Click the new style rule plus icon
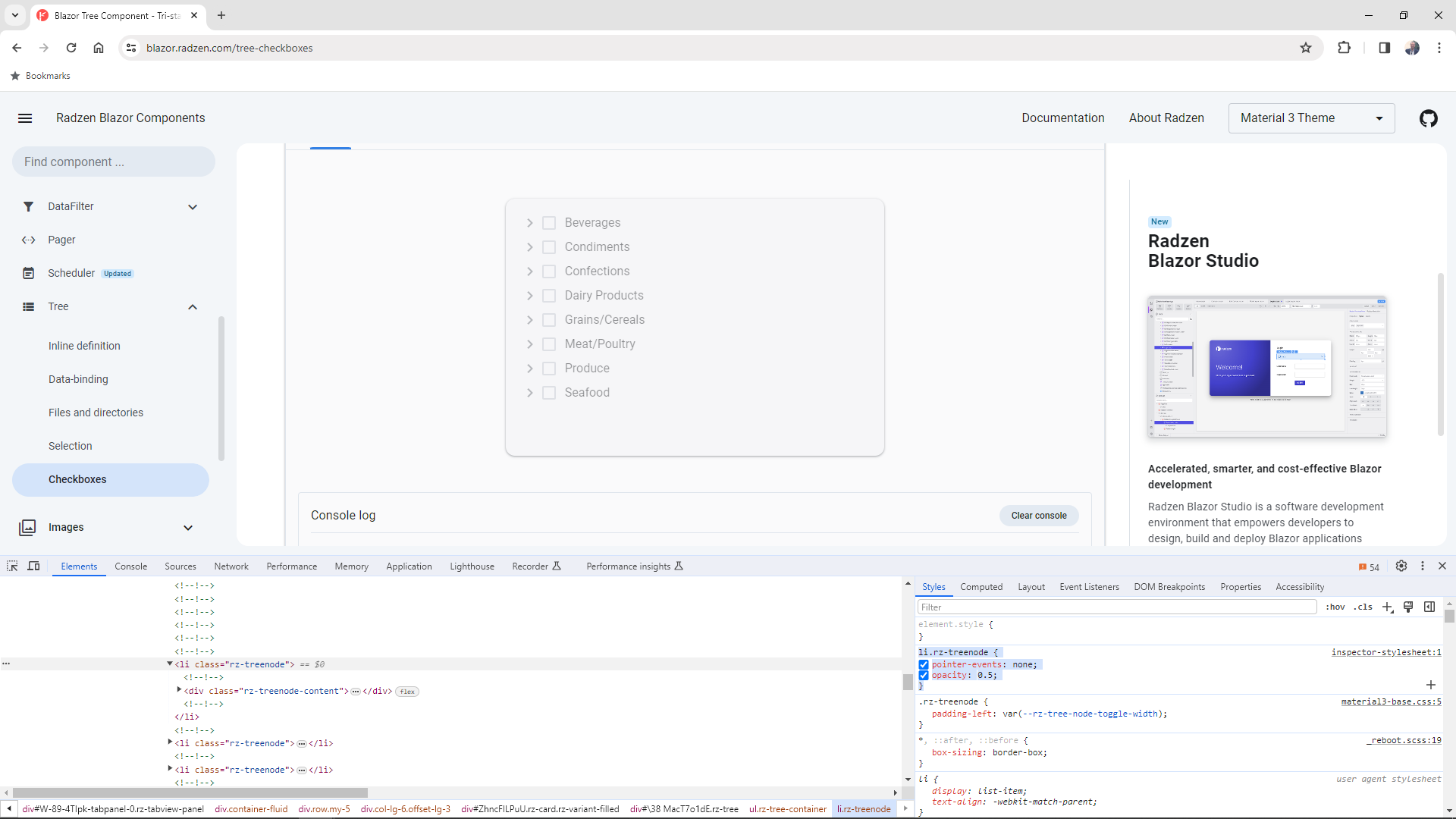This screenshot has width=1456, height=819. pyautogui.click(x=1387, y=607)
